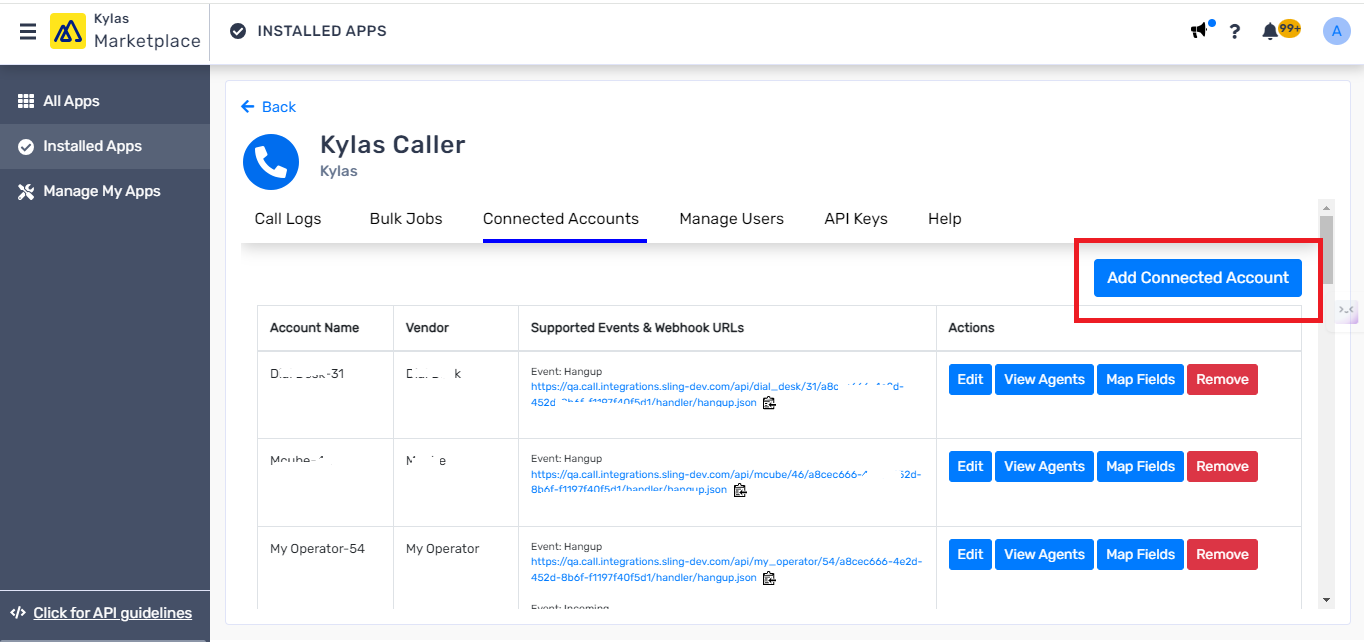Copy the My Operator-54 hangup webhook URL
The image size is (1364, 642).
[x=769, y=578]
